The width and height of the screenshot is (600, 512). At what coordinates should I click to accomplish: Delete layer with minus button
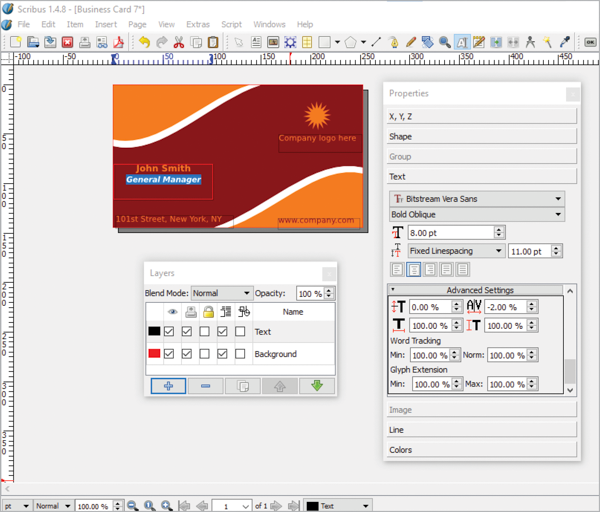[x=205, y=386]
